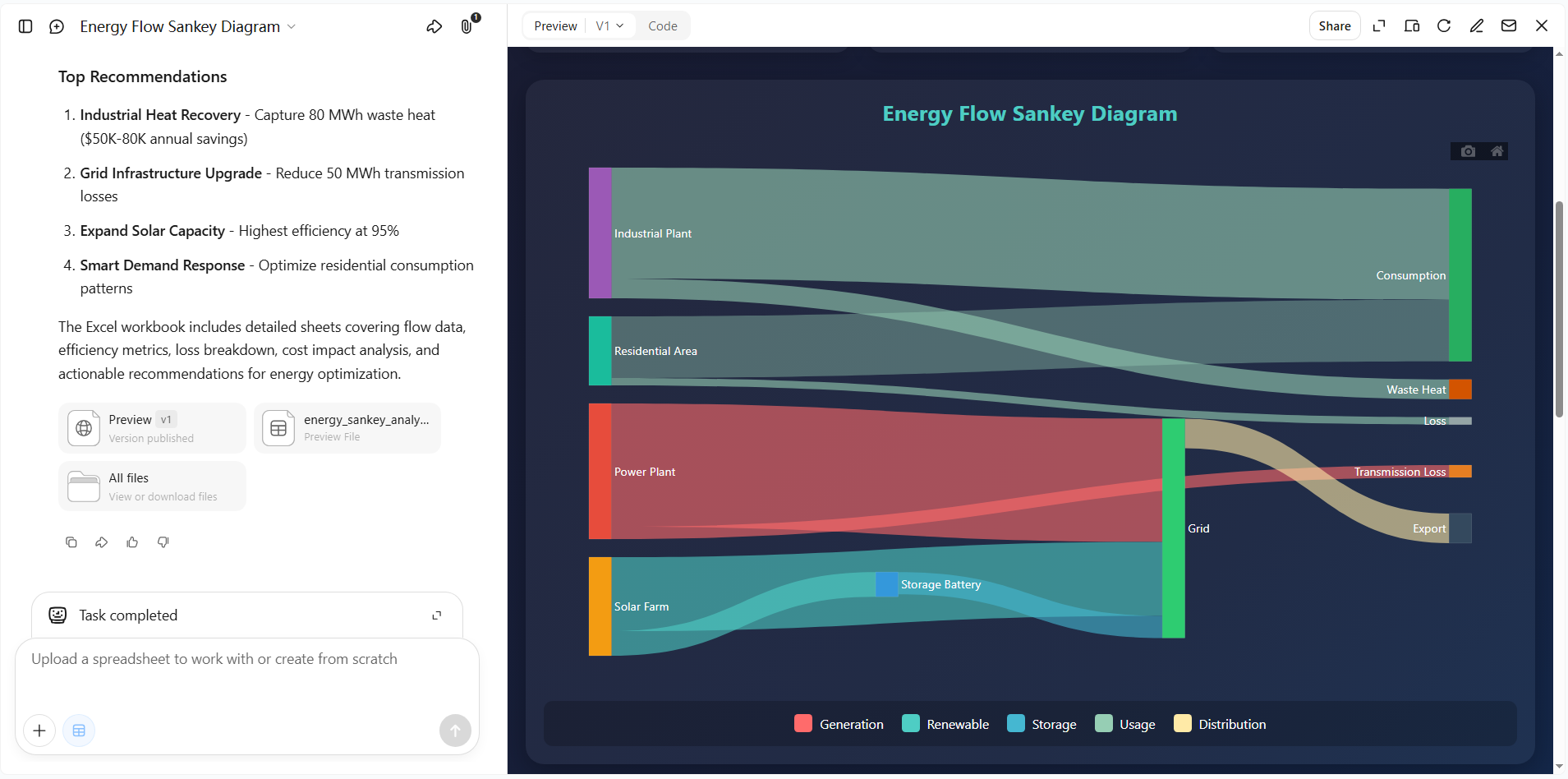Open the pencil edit icon in preview toolbar
Screen dimensions: 1568x779
click(x=1477, y=25)
